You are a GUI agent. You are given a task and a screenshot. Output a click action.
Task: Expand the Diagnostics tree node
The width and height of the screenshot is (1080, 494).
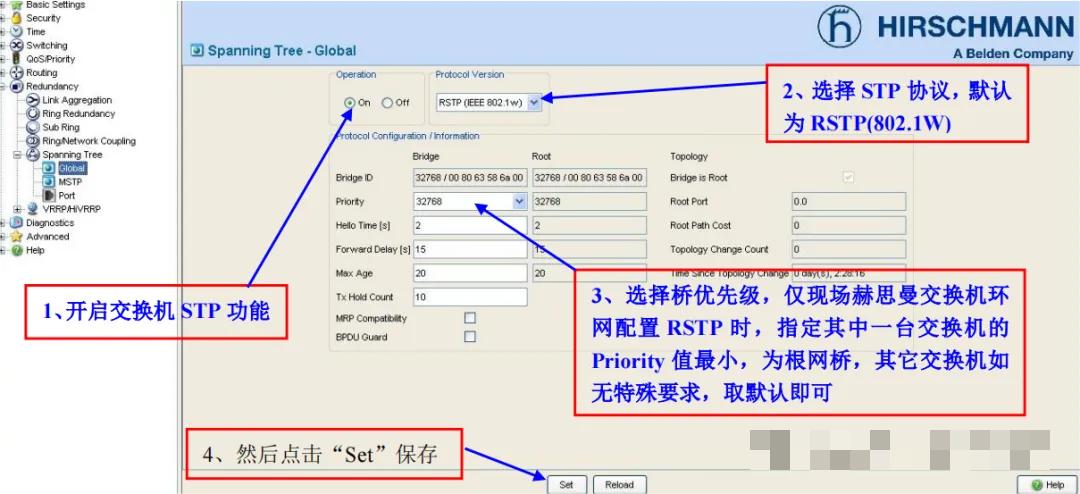tap(3, 223)
